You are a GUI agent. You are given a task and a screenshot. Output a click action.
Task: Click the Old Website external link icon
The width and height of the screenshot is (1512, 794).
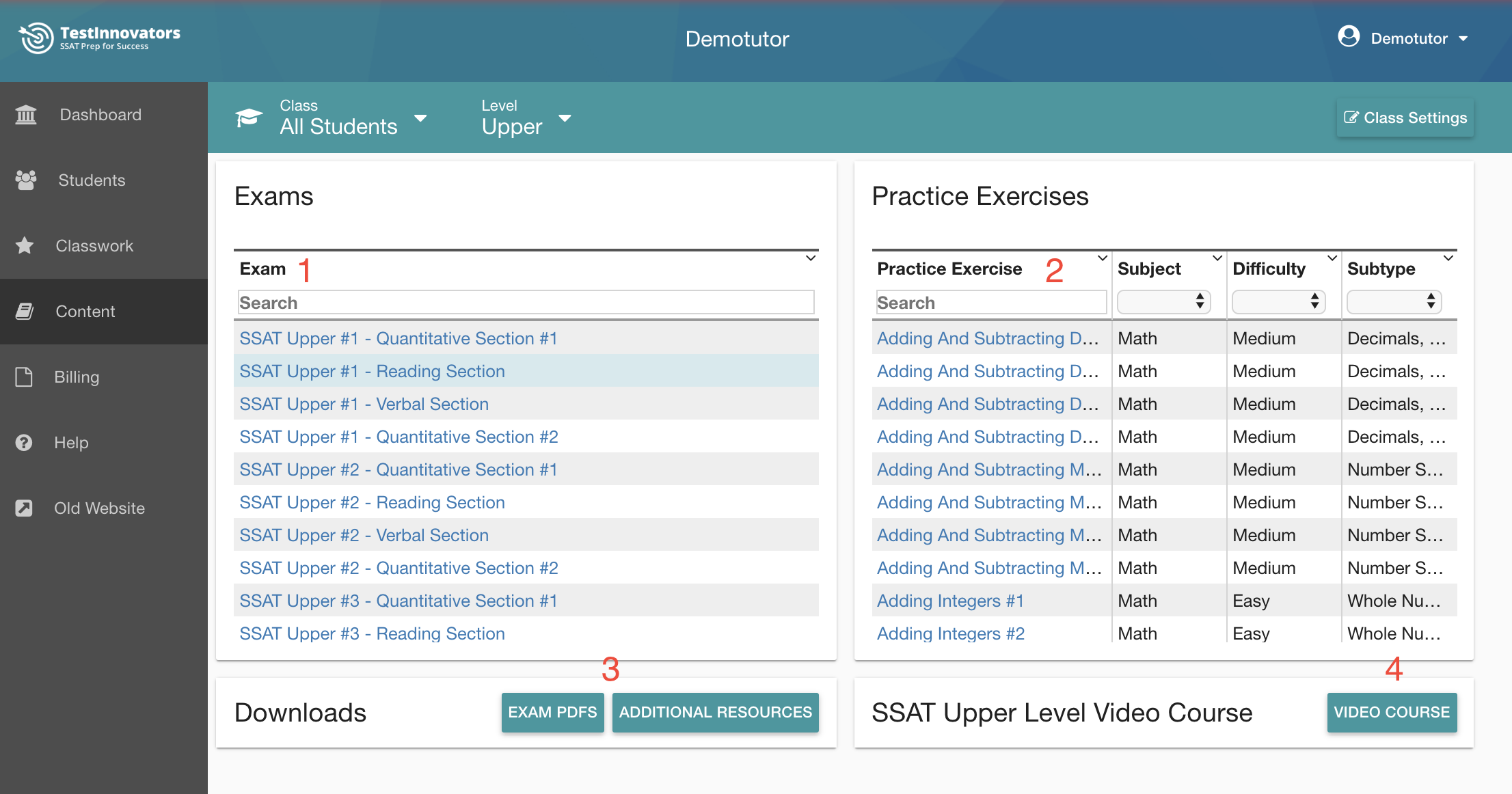pyautogui.click(x=24, y=508)
